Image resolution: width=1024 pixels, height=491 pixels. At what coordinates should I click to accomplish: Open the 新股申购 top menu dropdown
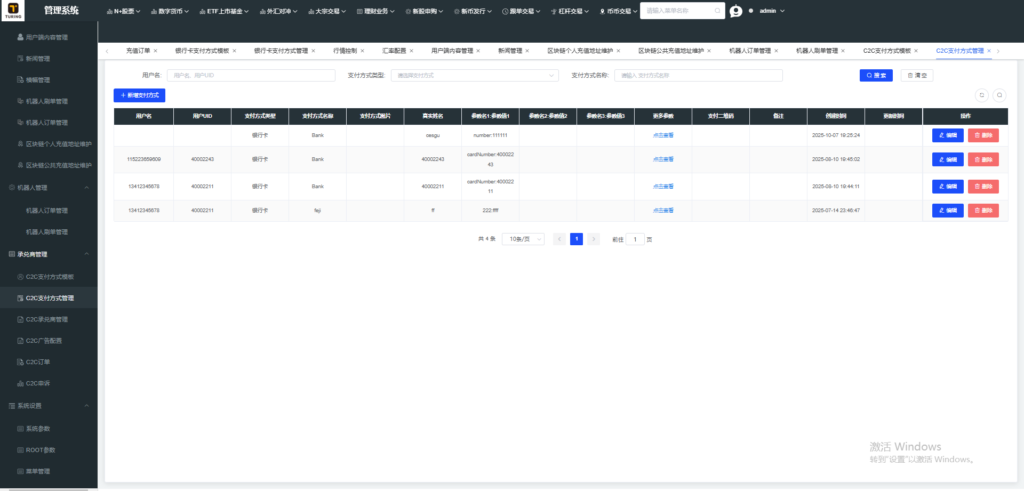tap(425, 11)
